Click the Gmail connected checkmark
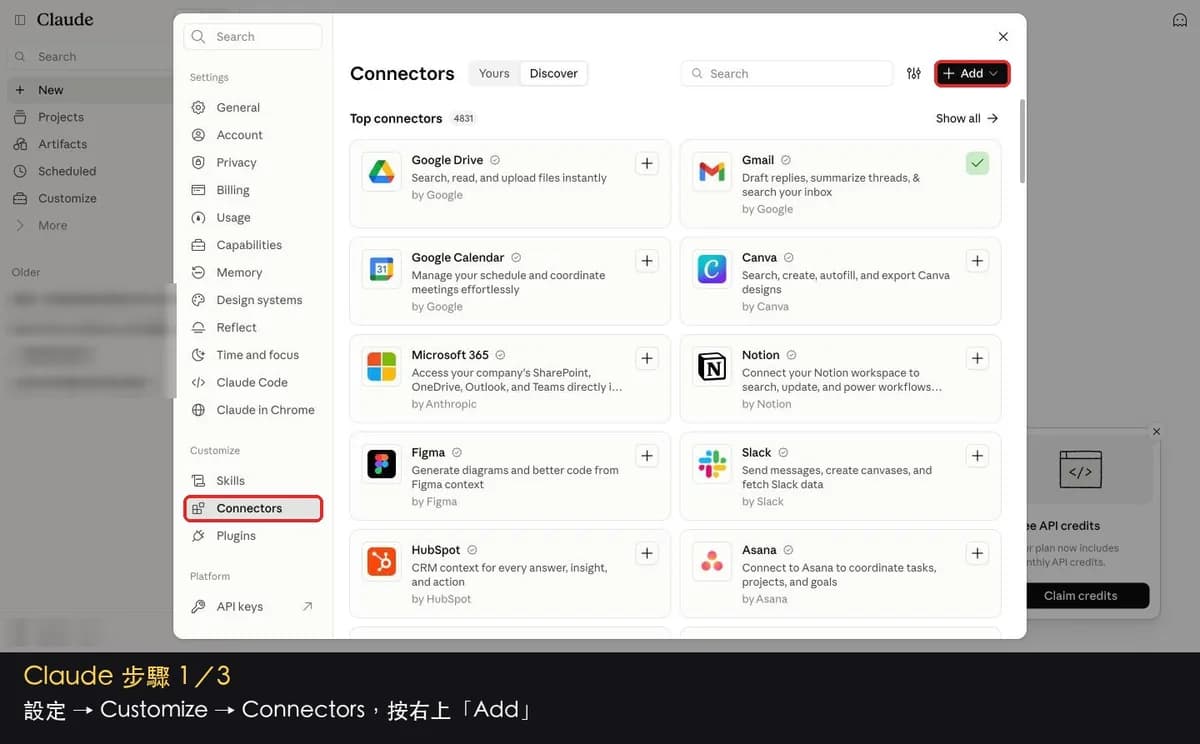 tap(977, 164)
